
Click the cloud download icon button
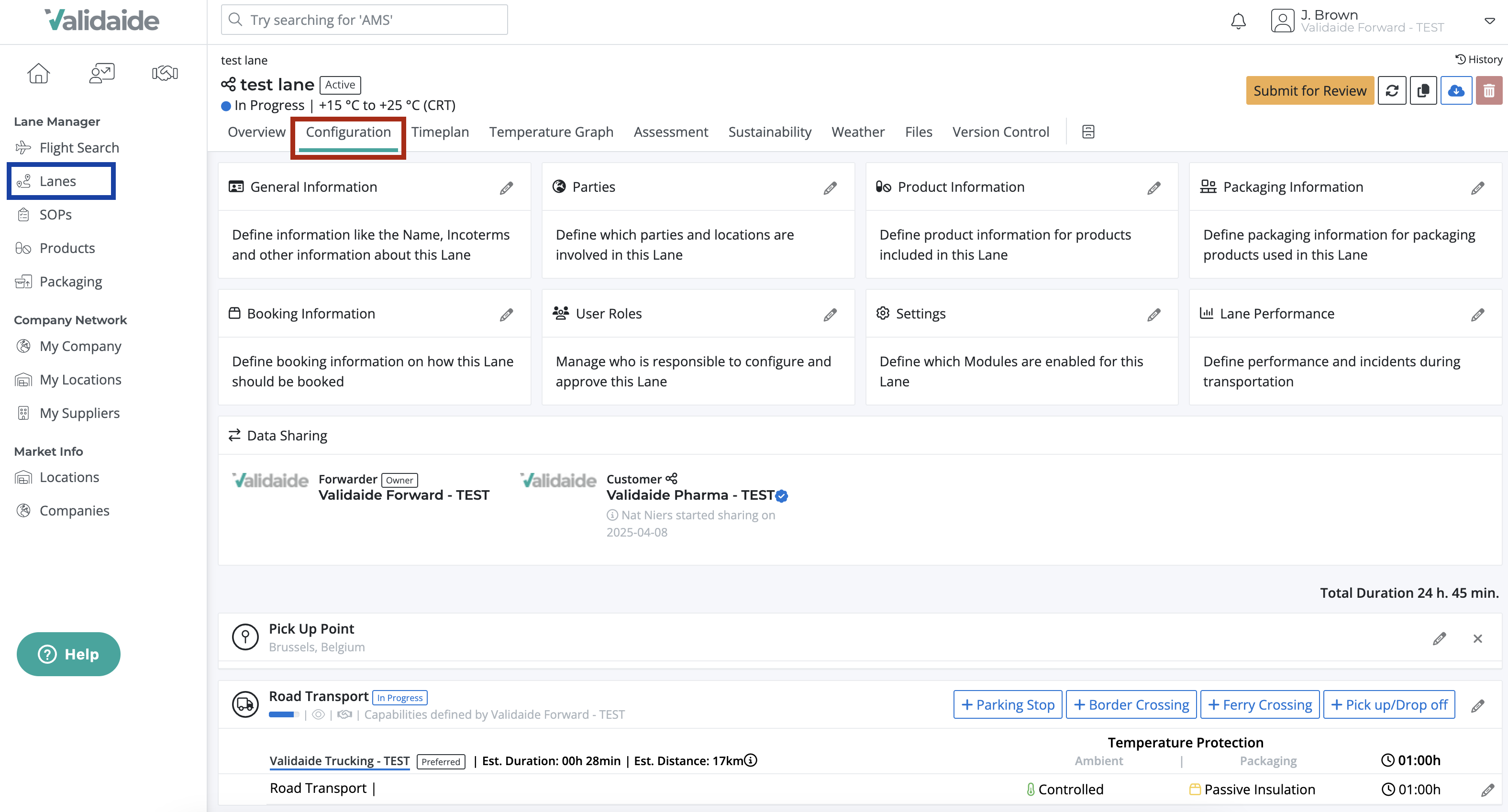point(1456,91)
